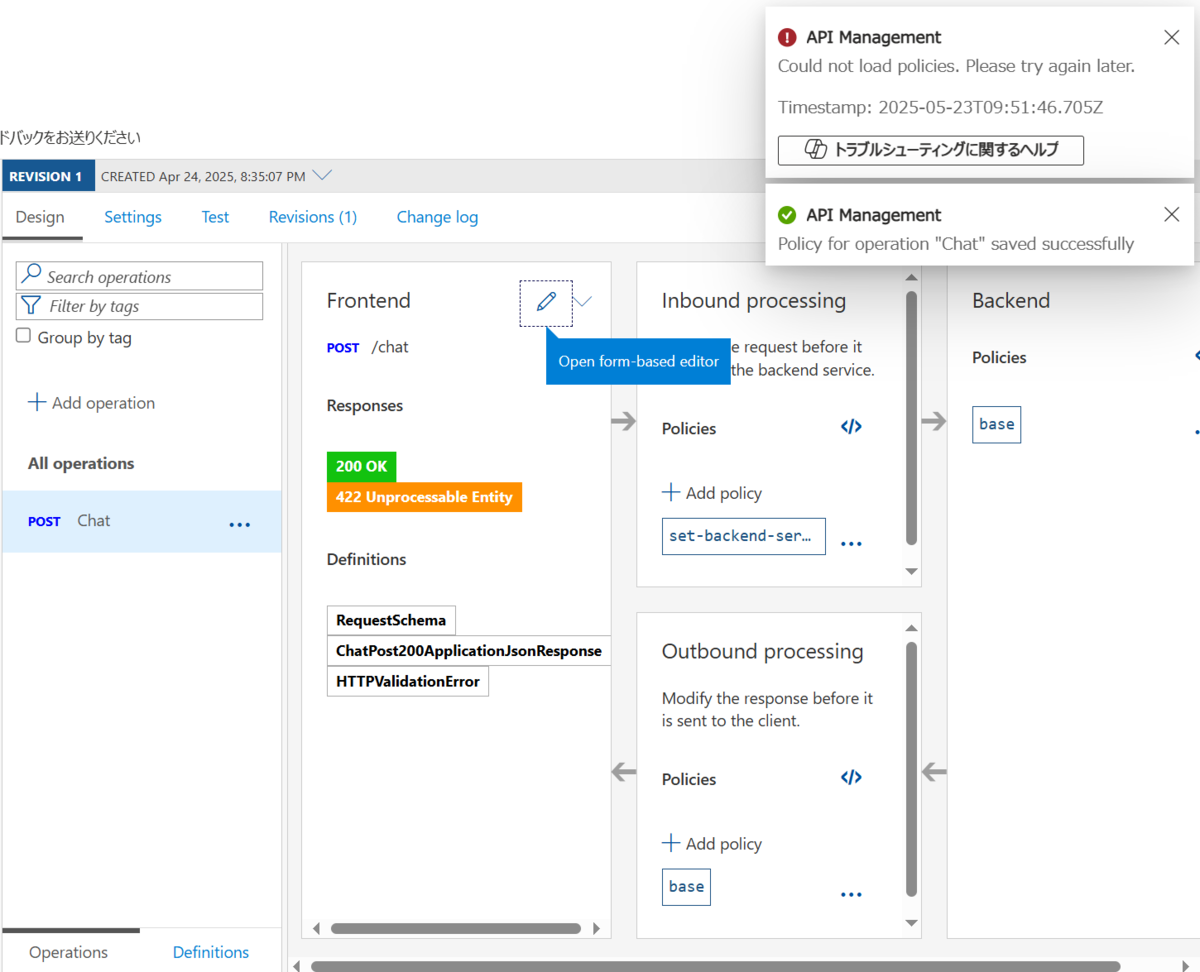Click the green success icon in notification

(x=787, y=215)
